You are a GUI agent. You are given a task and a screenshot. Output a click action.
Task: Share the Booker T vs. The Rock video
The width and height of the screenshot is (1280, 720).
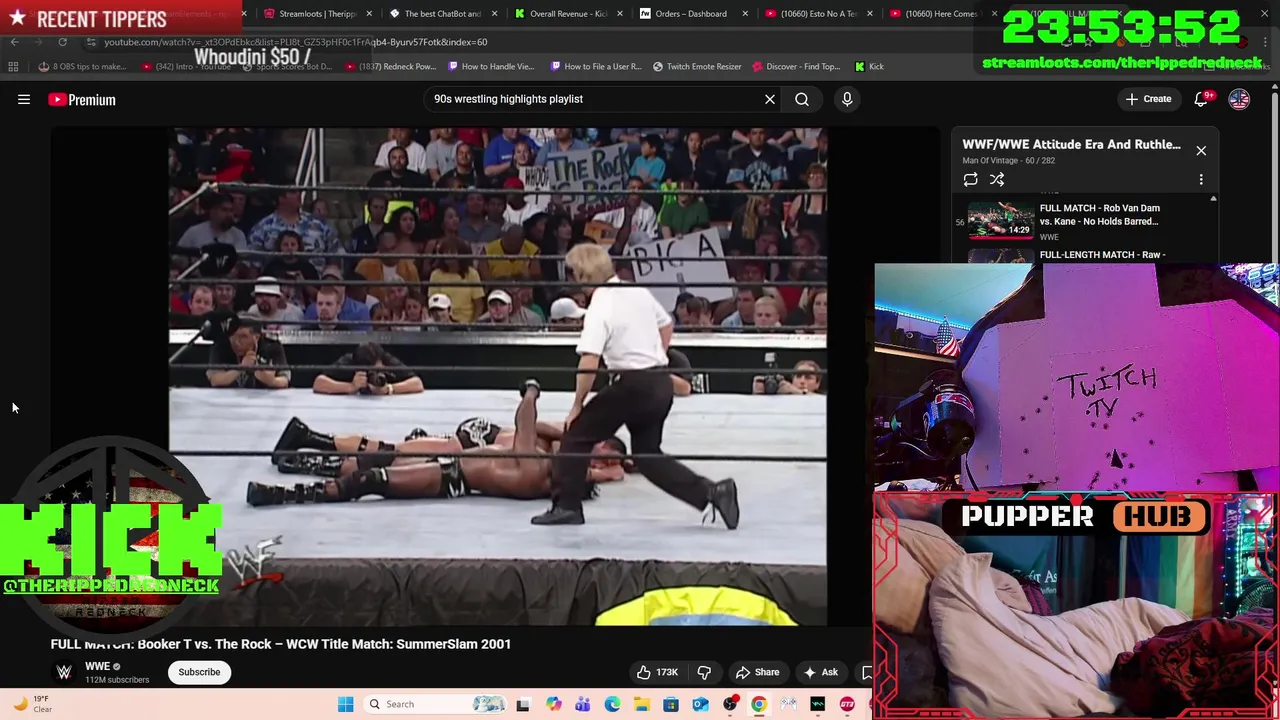pos(757,672)
